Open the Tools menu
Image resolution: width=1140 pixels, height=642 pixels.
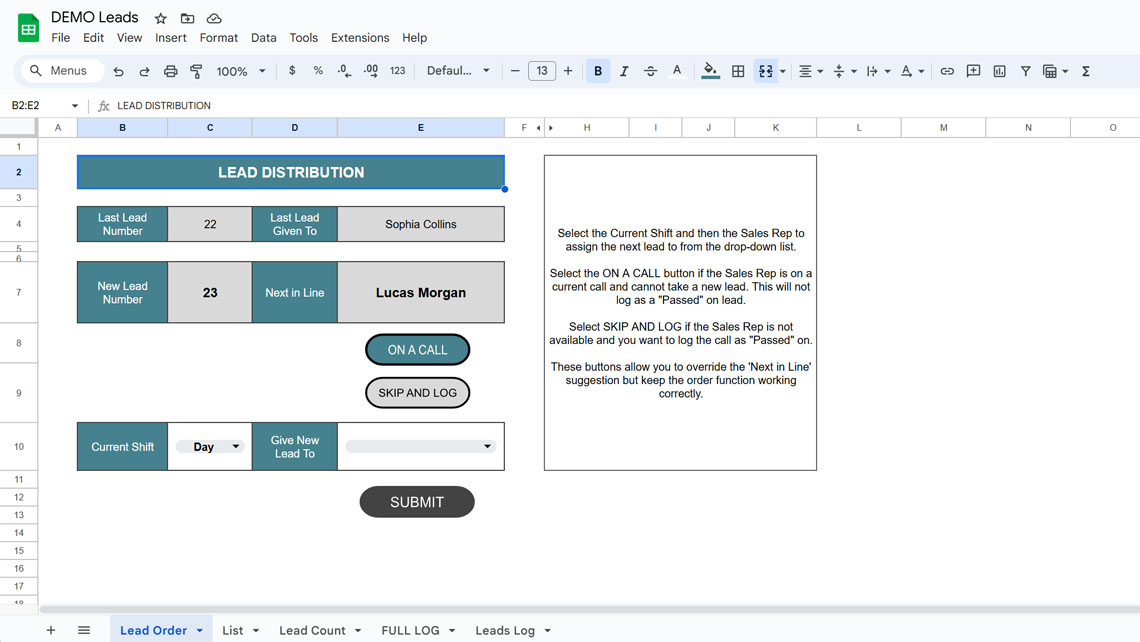pyautogui.click(x=303, y=38)
